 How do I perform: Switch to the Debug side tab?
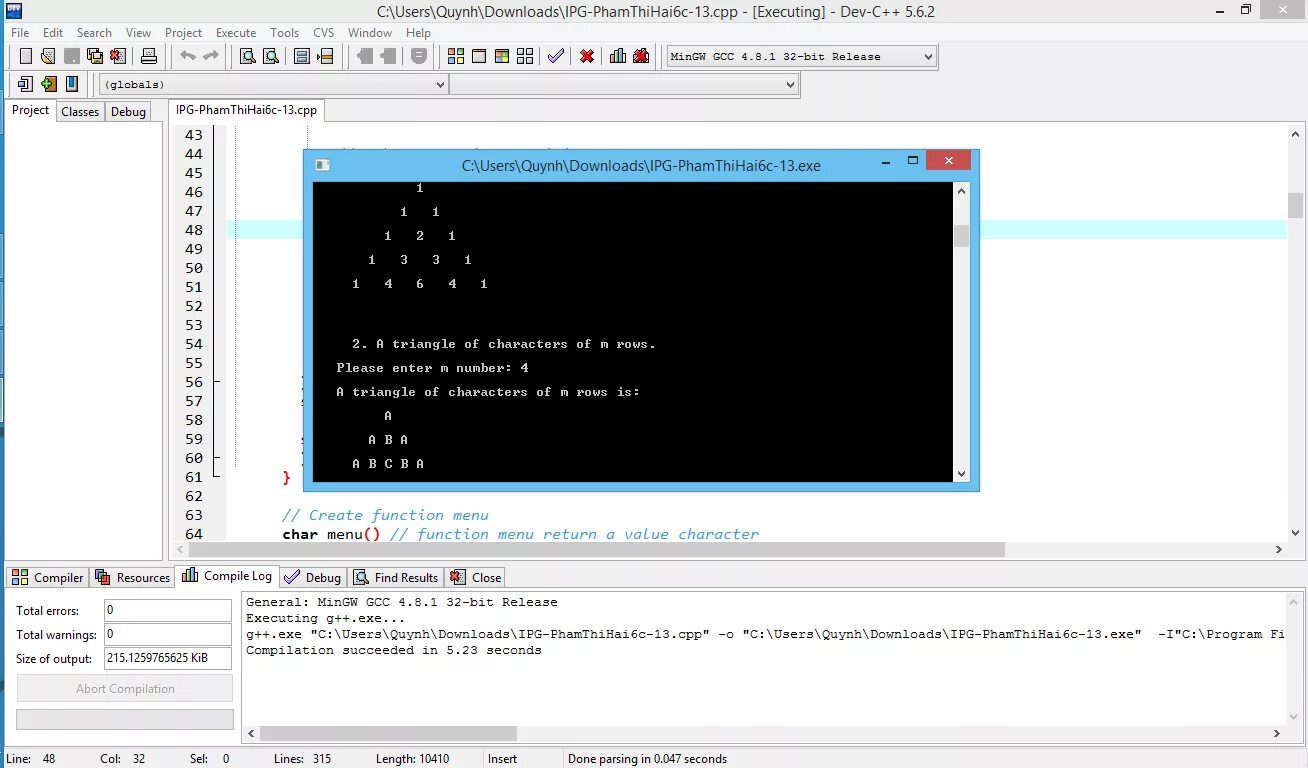point(128,111)
